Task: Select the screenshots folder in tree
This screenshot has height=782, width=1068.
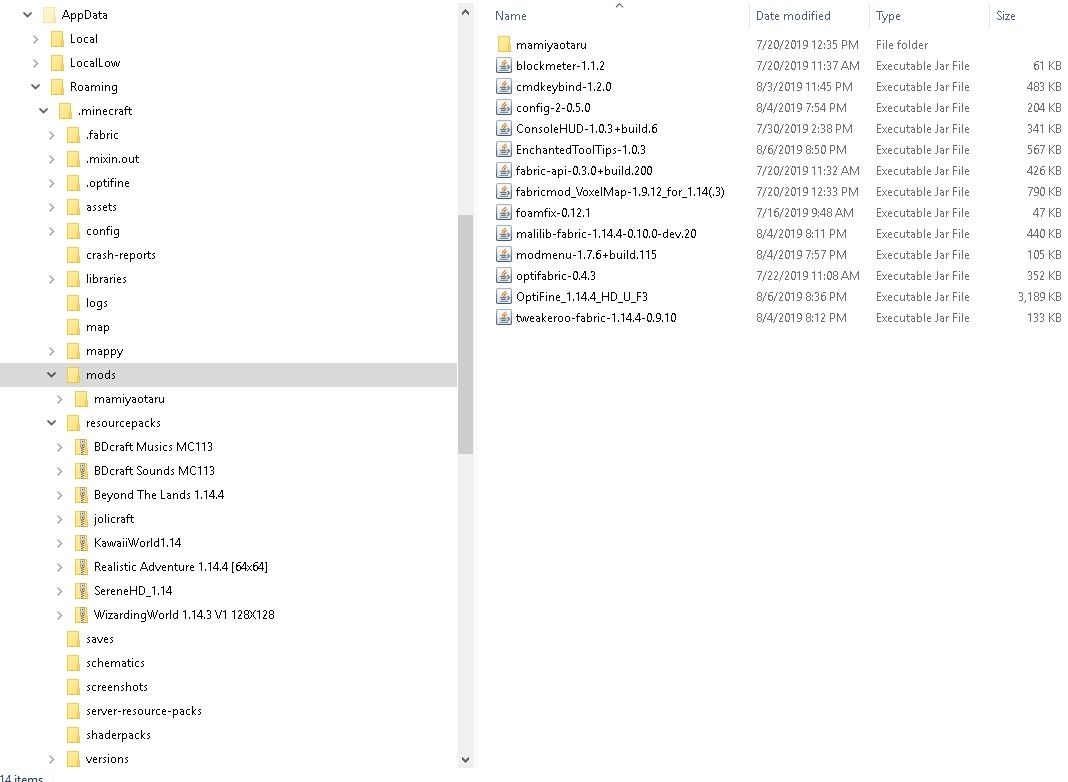Action: click(x=116, y=687)
